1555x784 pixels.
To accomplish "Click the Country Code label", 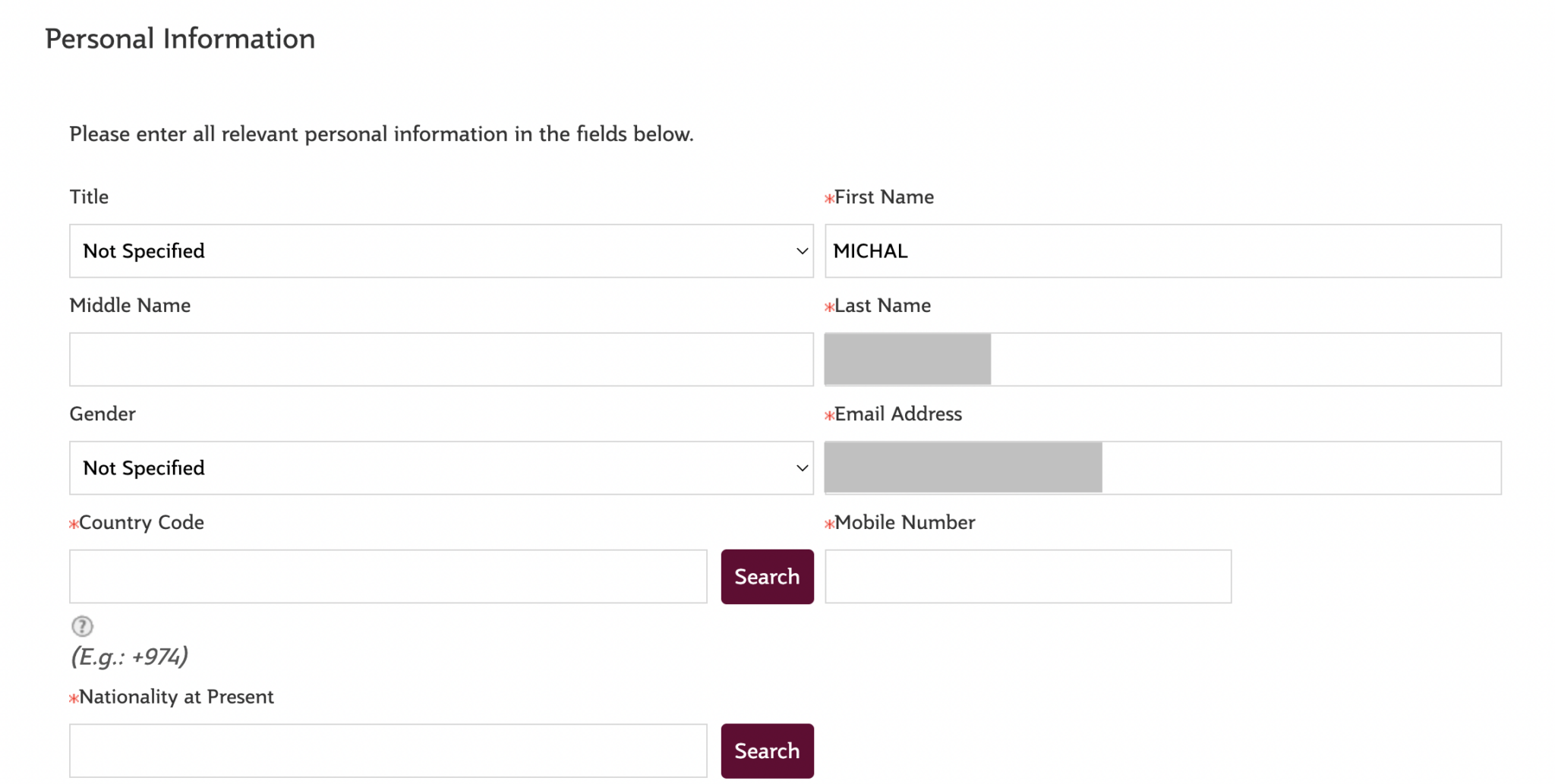I will click(x=141, y=522).
